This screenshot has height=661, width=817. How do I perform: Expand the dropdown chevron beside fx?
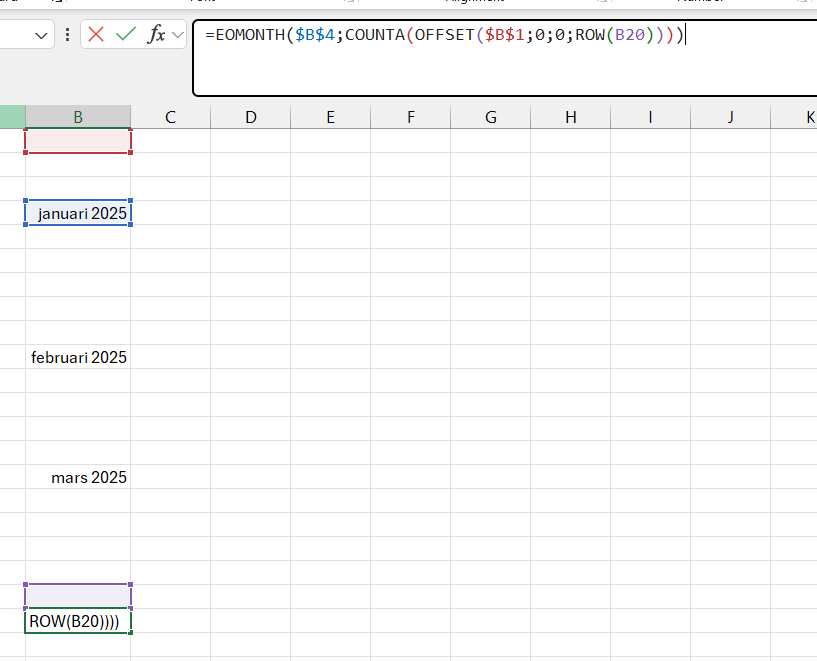tap(178, 35)
